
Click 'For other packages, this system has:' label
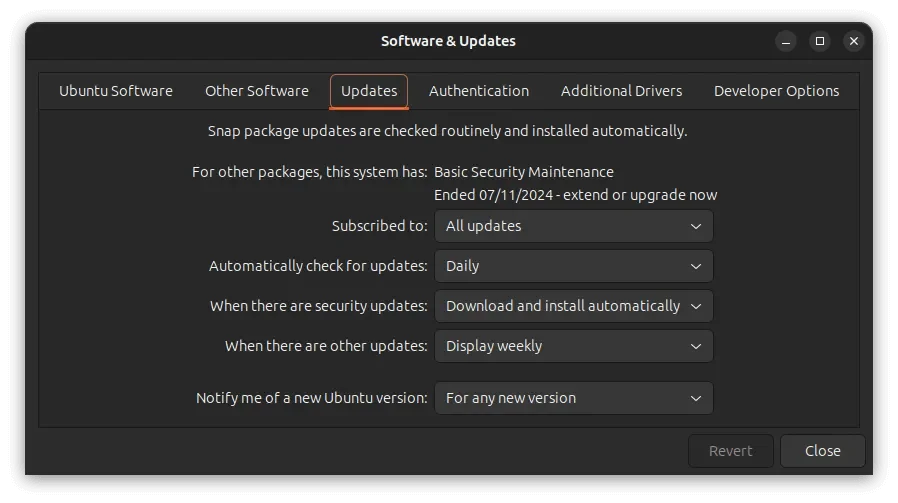(x=309, y=172)
